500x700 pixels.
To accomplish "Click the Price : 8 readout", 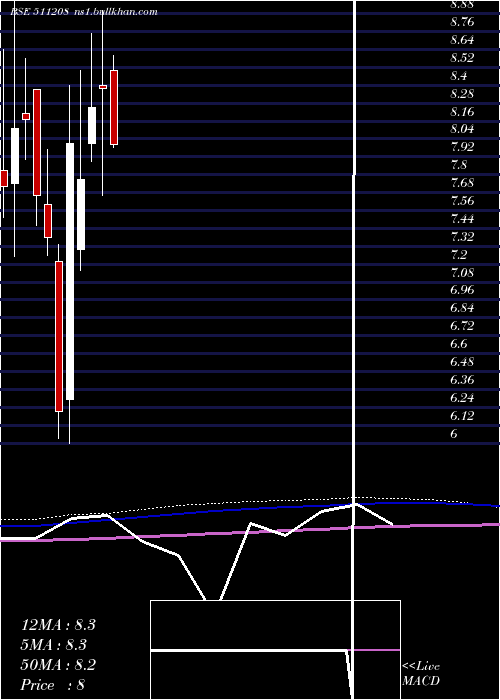I will [x=53, y=685].
